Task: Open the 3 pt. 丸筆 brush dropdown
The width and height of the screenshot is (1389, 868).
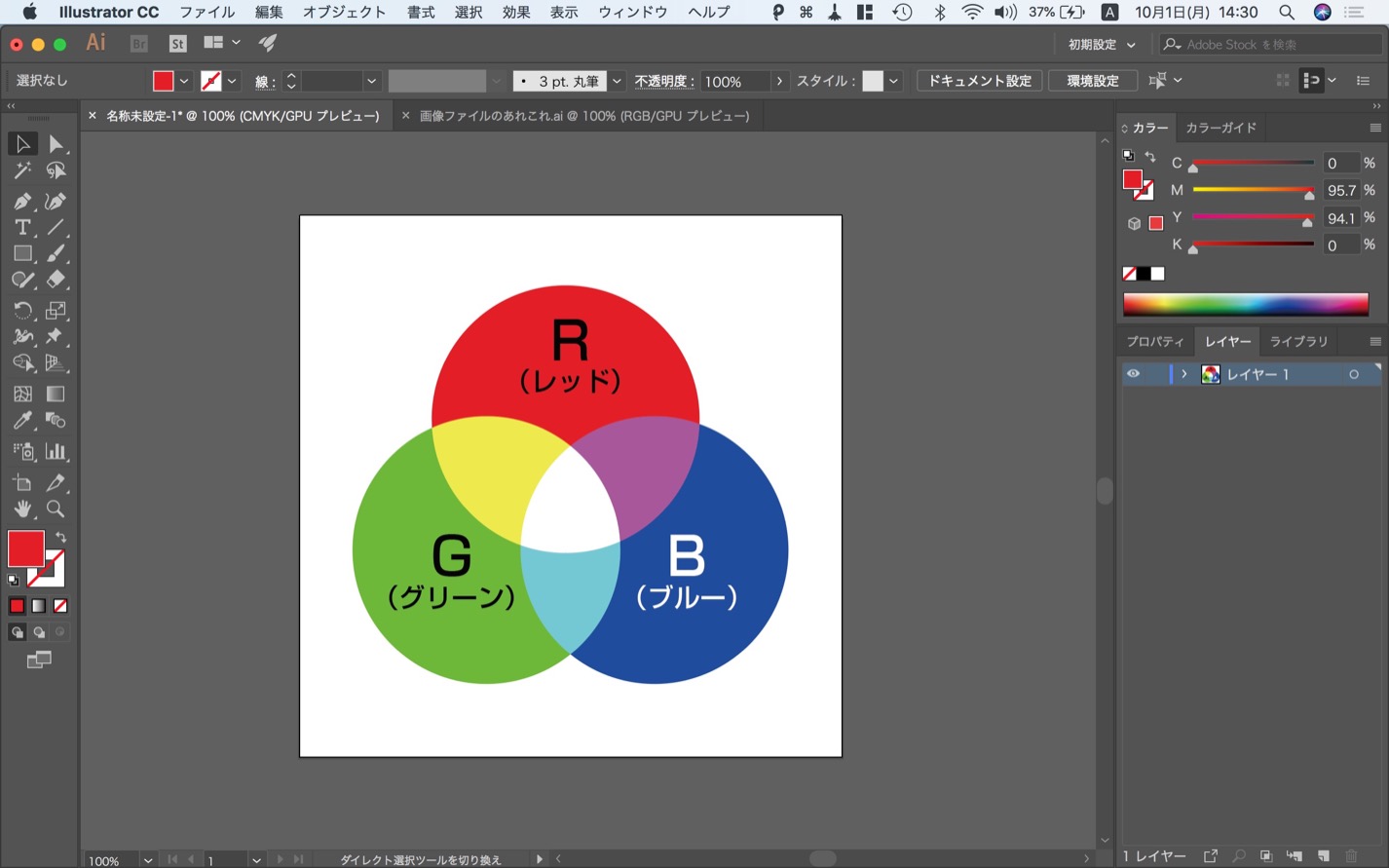Action: tap(617, 81)
